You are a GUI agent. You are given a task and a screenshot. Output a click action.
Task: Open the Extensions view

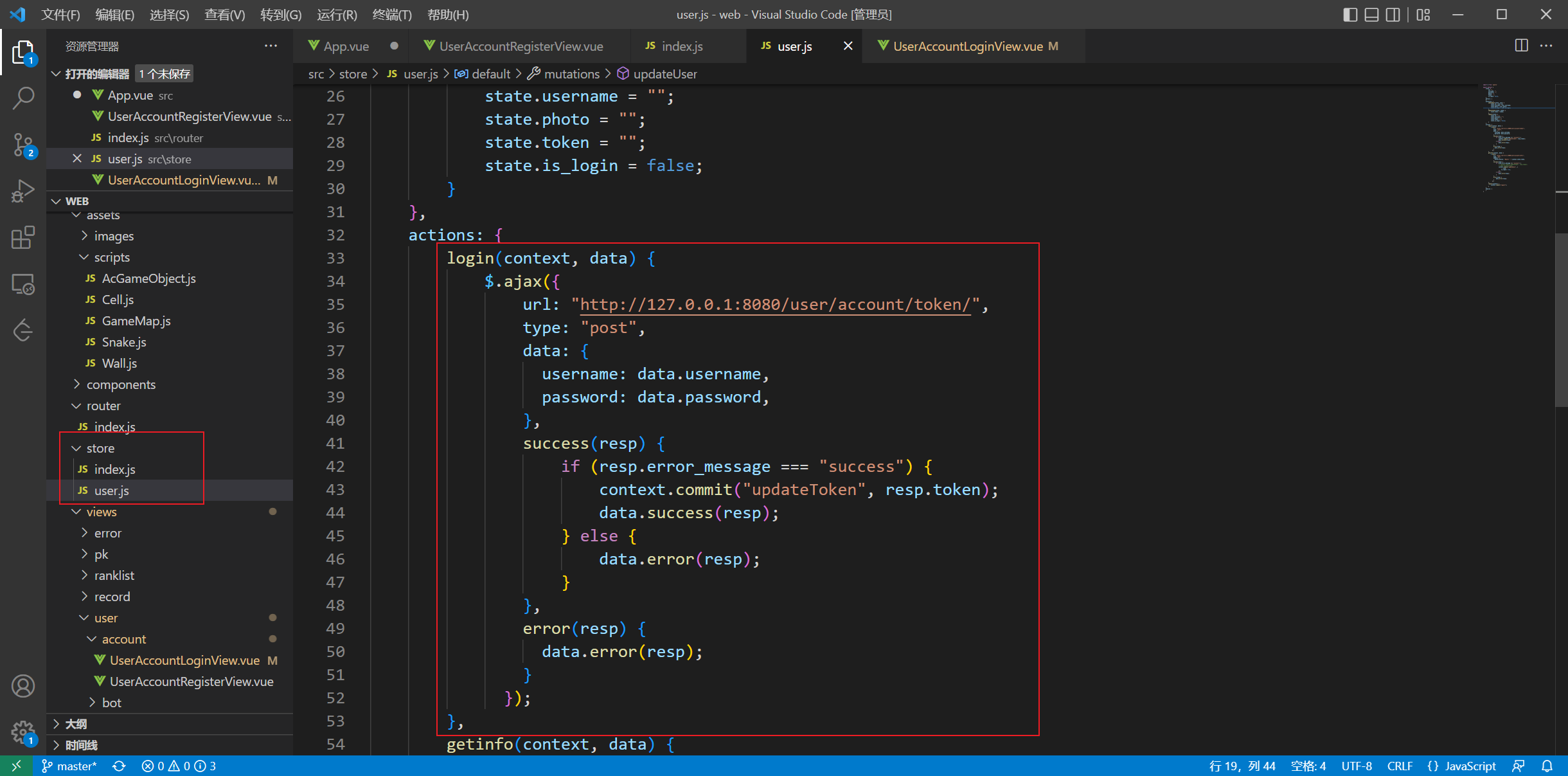tap(23, 237)
